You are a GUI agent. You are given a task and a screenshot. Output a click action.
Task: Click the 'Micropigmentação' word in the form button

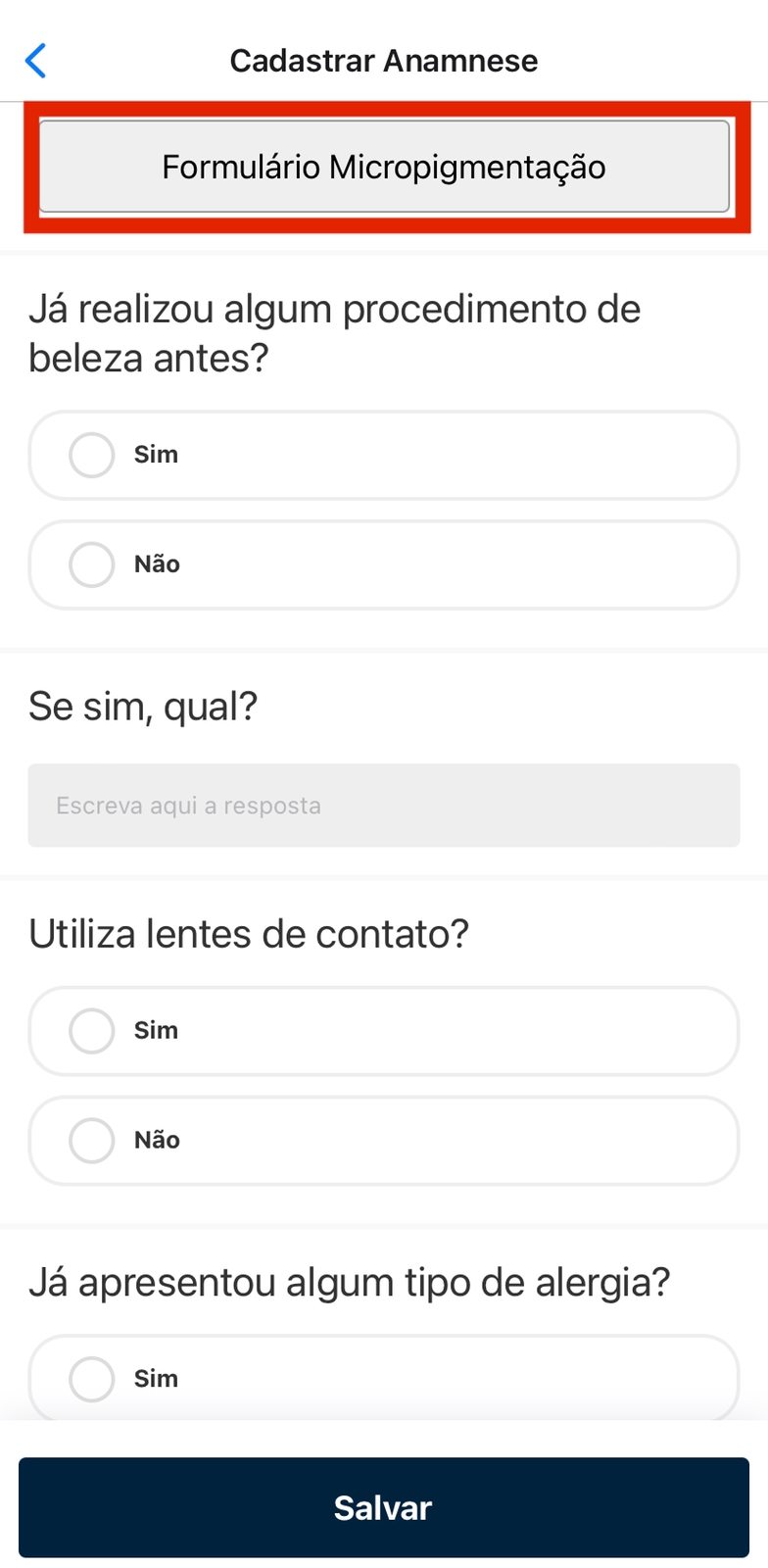click(467, 168)
